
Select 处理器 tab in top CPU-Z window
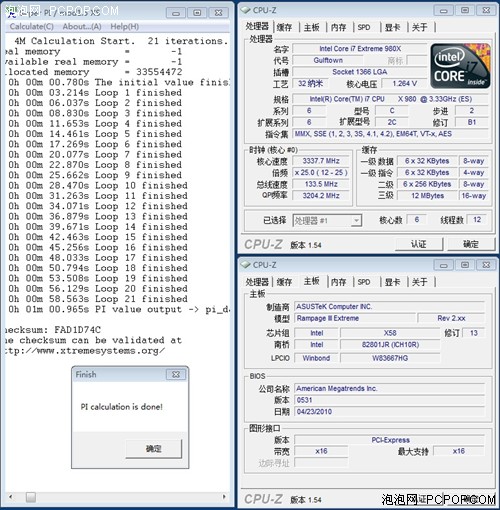click(x=257, y=27)
